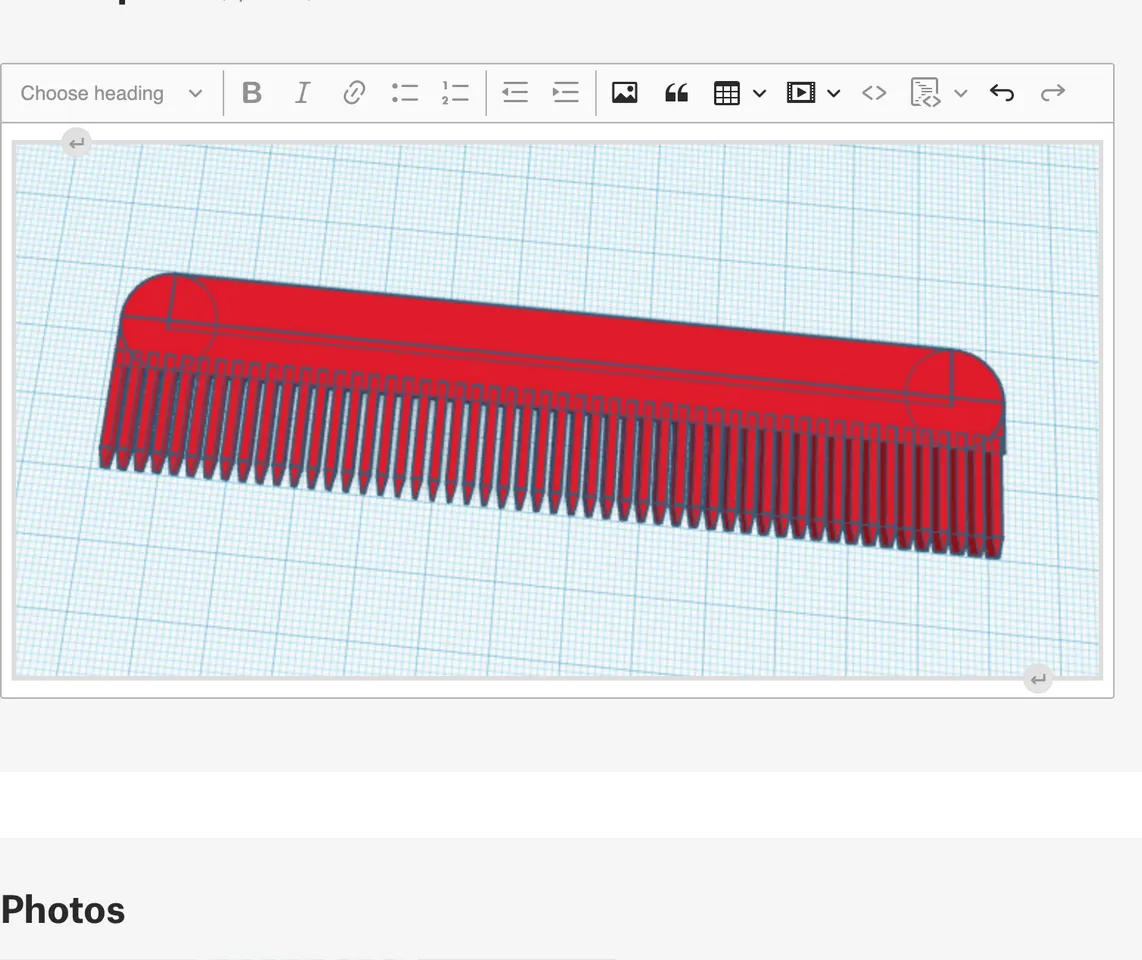
Task: Click the insert media icon
Action: (x=800, y=93)
